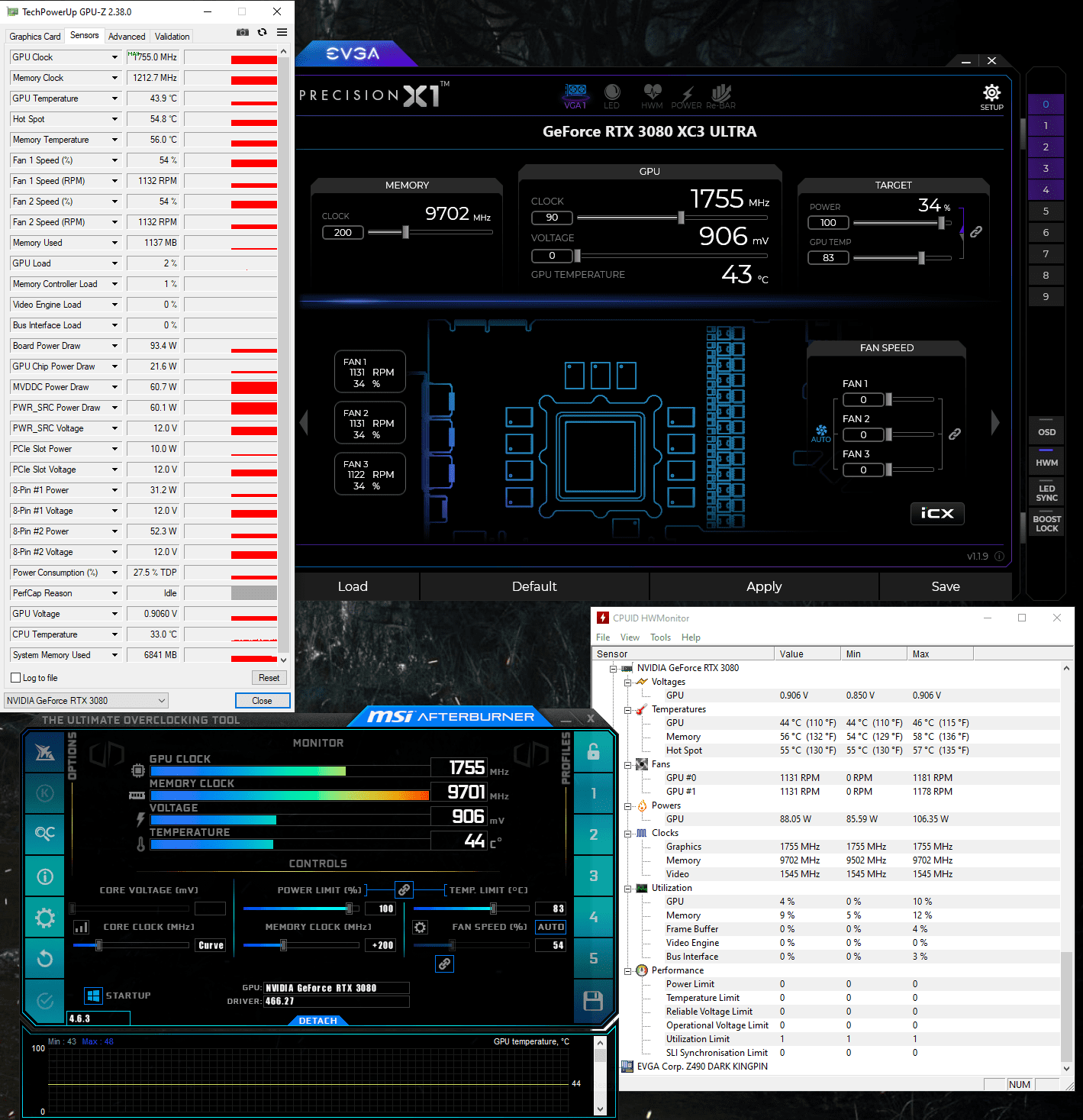Collapse the Voltages node in HWMonitor
1083x1120 pixels.
(627, 682)
